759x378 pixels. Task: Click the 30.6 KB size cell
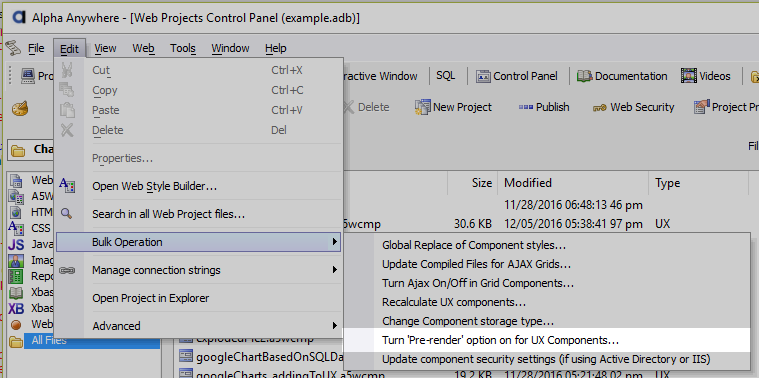(472, 224)
